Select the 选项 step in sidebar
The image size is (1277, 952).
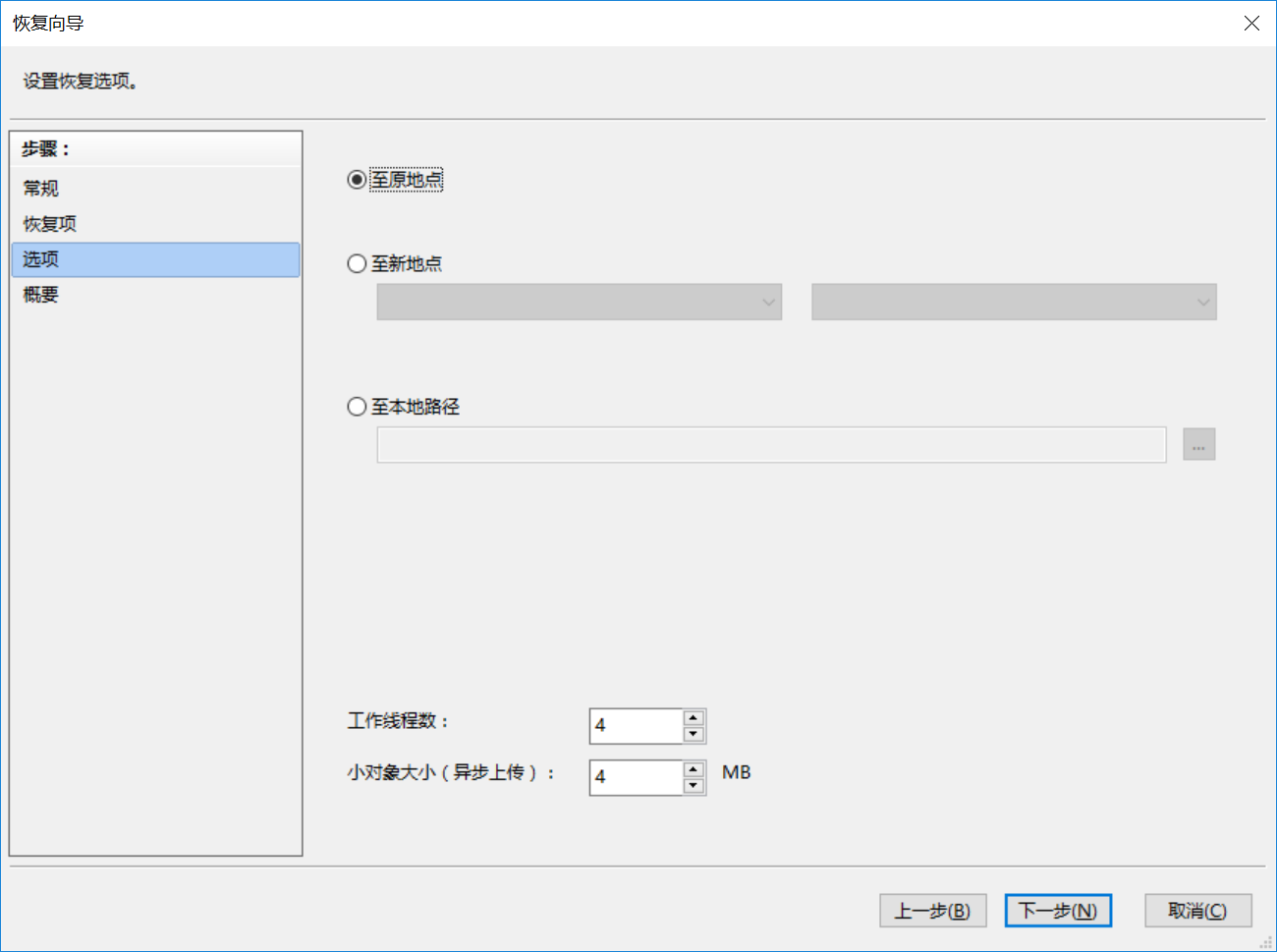coord(41,259)
